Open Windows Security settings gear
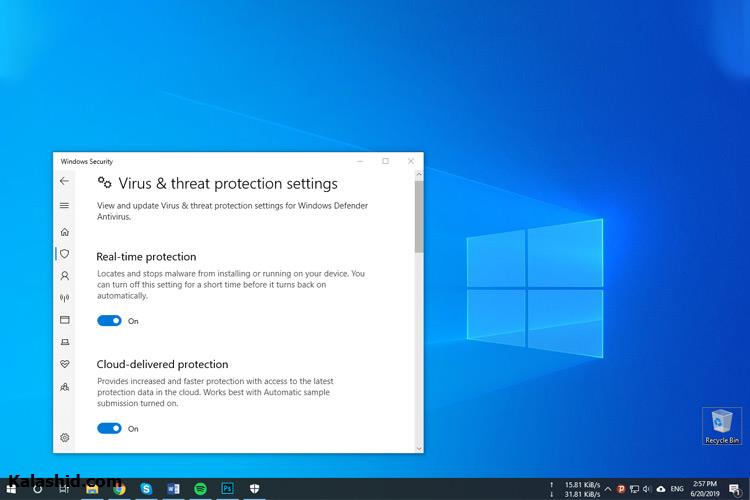 [x=65, y=437]
